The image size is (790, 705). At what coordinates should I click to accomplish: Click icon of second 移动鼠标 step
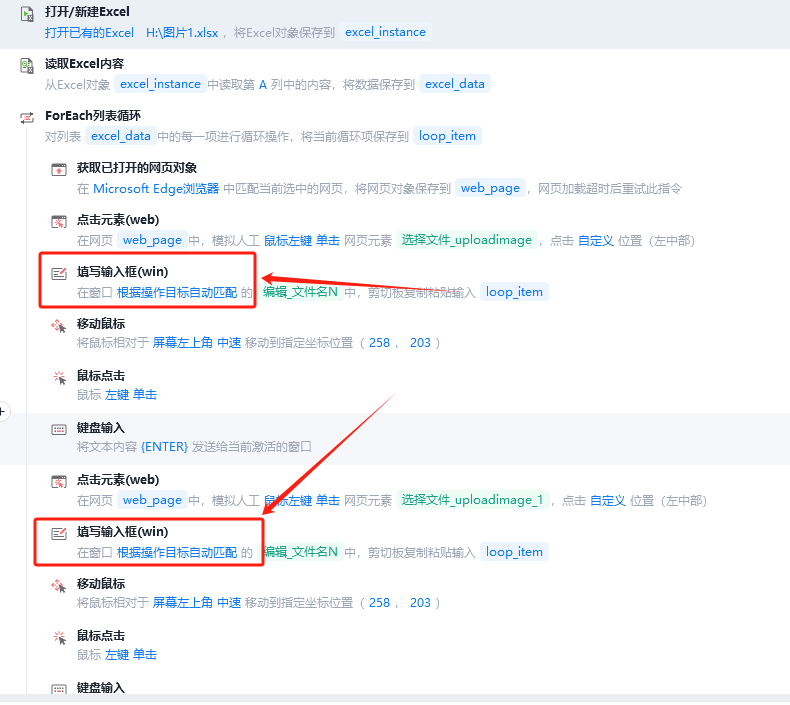click(x=59, y=586)
